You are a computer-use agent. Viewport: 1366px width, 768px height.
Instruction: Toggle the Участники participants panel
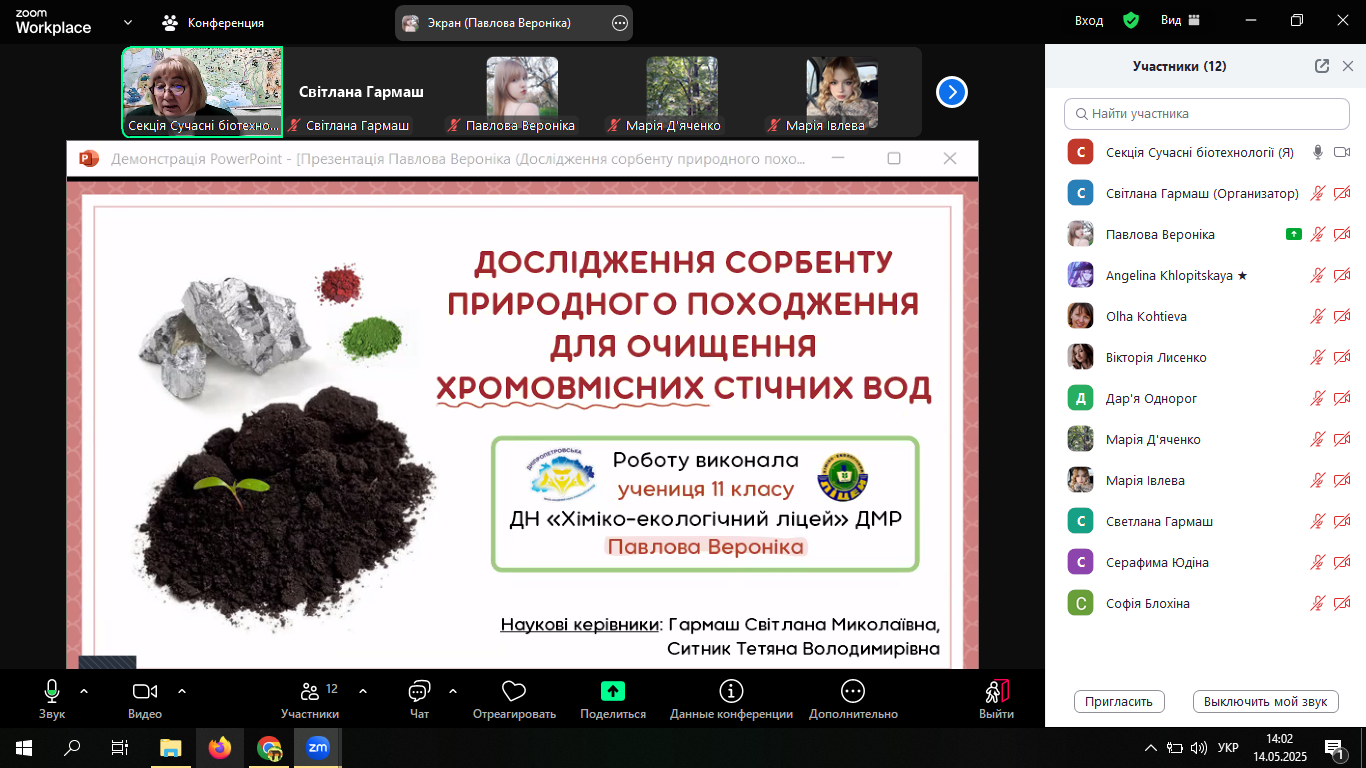(x=310, y=691)
